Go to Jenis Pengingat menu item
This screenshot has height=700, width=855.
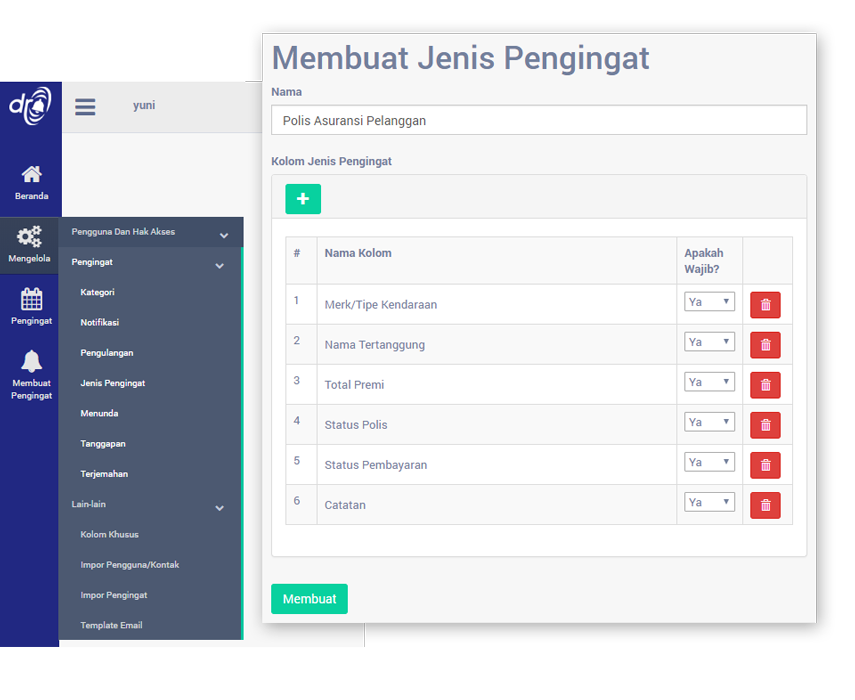tap(113, 383)
